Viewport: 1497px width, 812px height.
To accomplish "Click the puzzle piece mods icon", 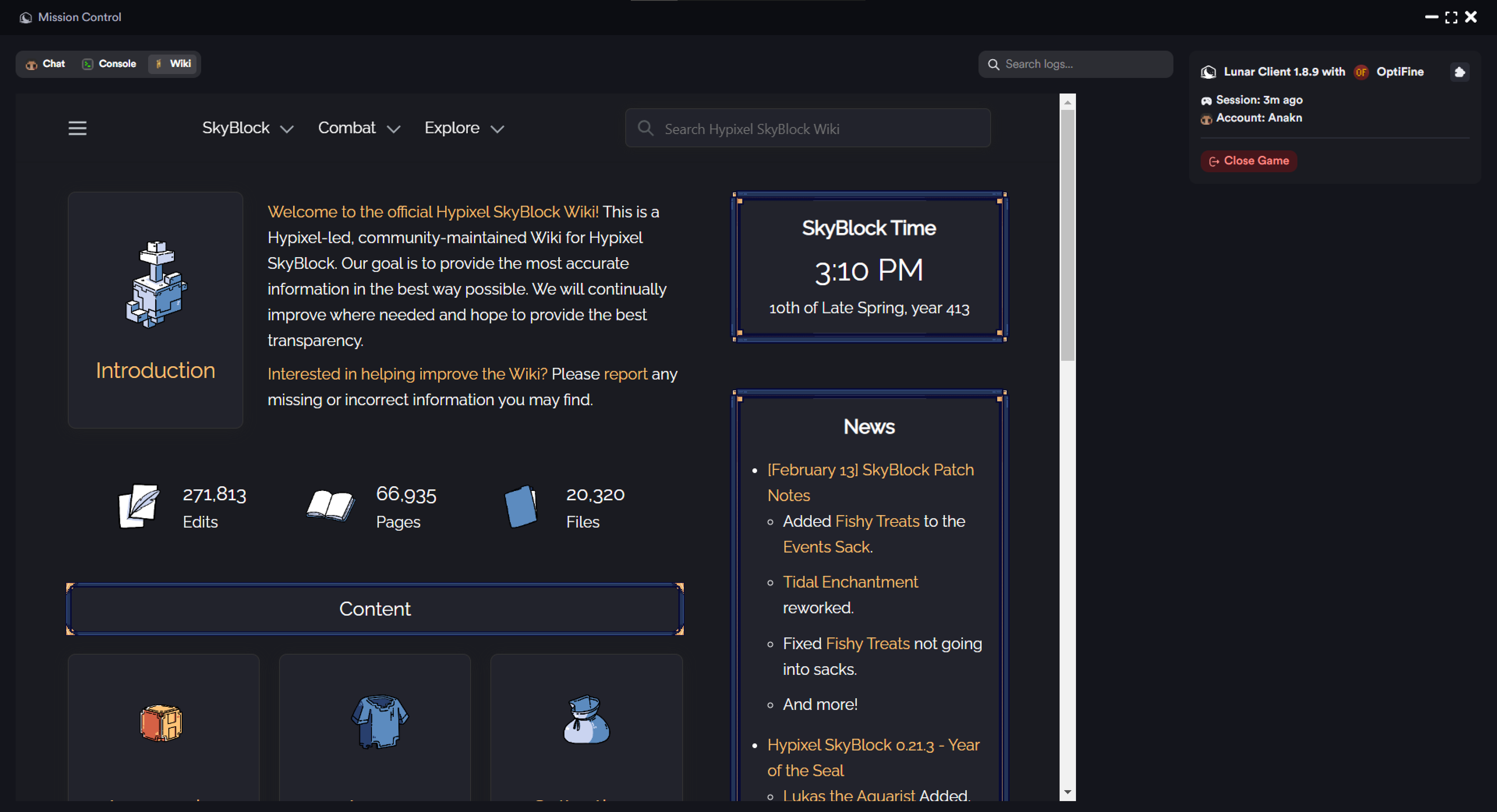I will coord(1460,72).
